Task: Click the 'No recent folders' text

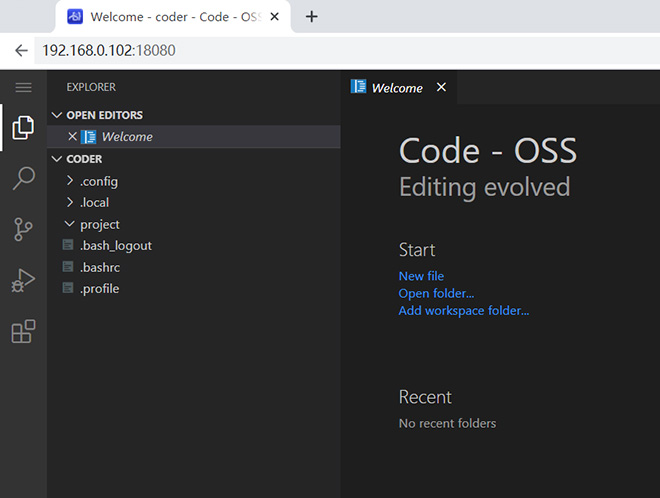Action: pyautogui.click(x=447, y=423)
